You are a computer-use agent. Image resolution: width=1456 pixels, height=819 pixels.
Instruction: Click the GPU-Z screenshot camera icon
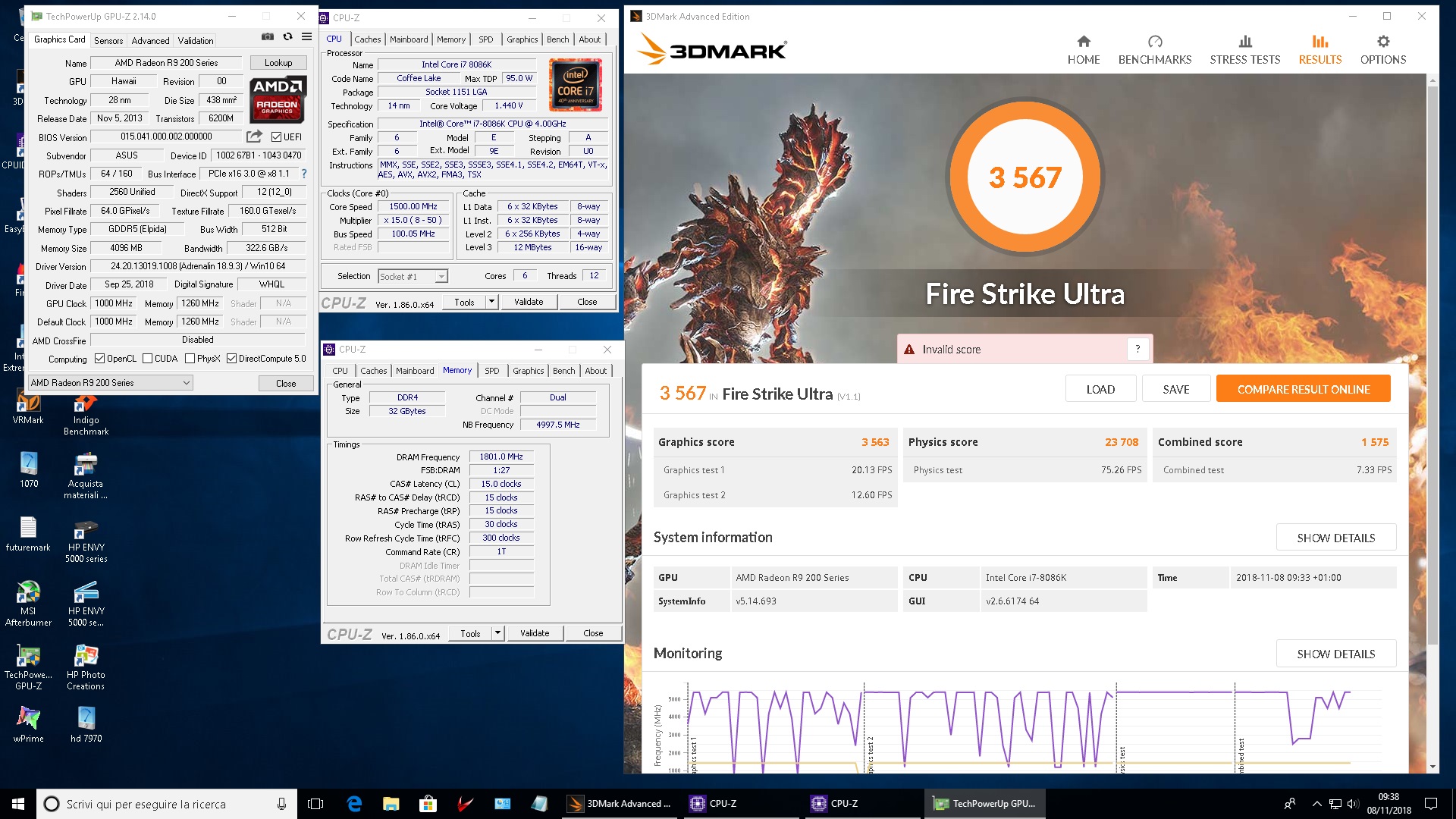point(267,36)
